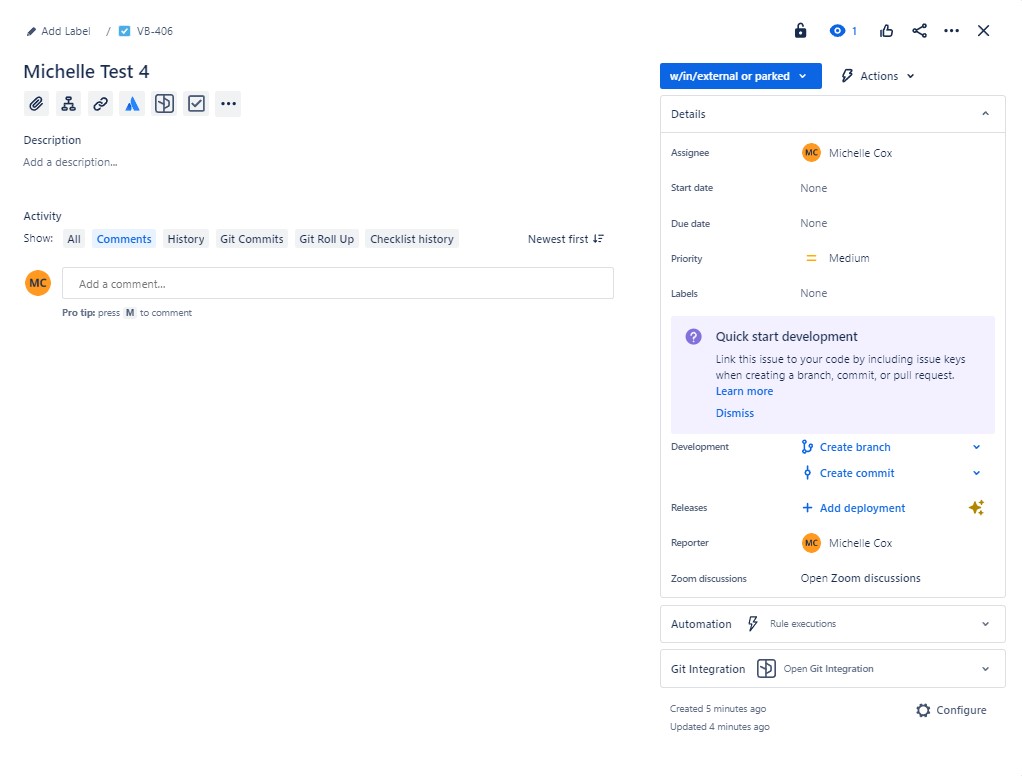The image size is (1022, 776).
Task: Open Git integration icon under the title
Action: 164,104
